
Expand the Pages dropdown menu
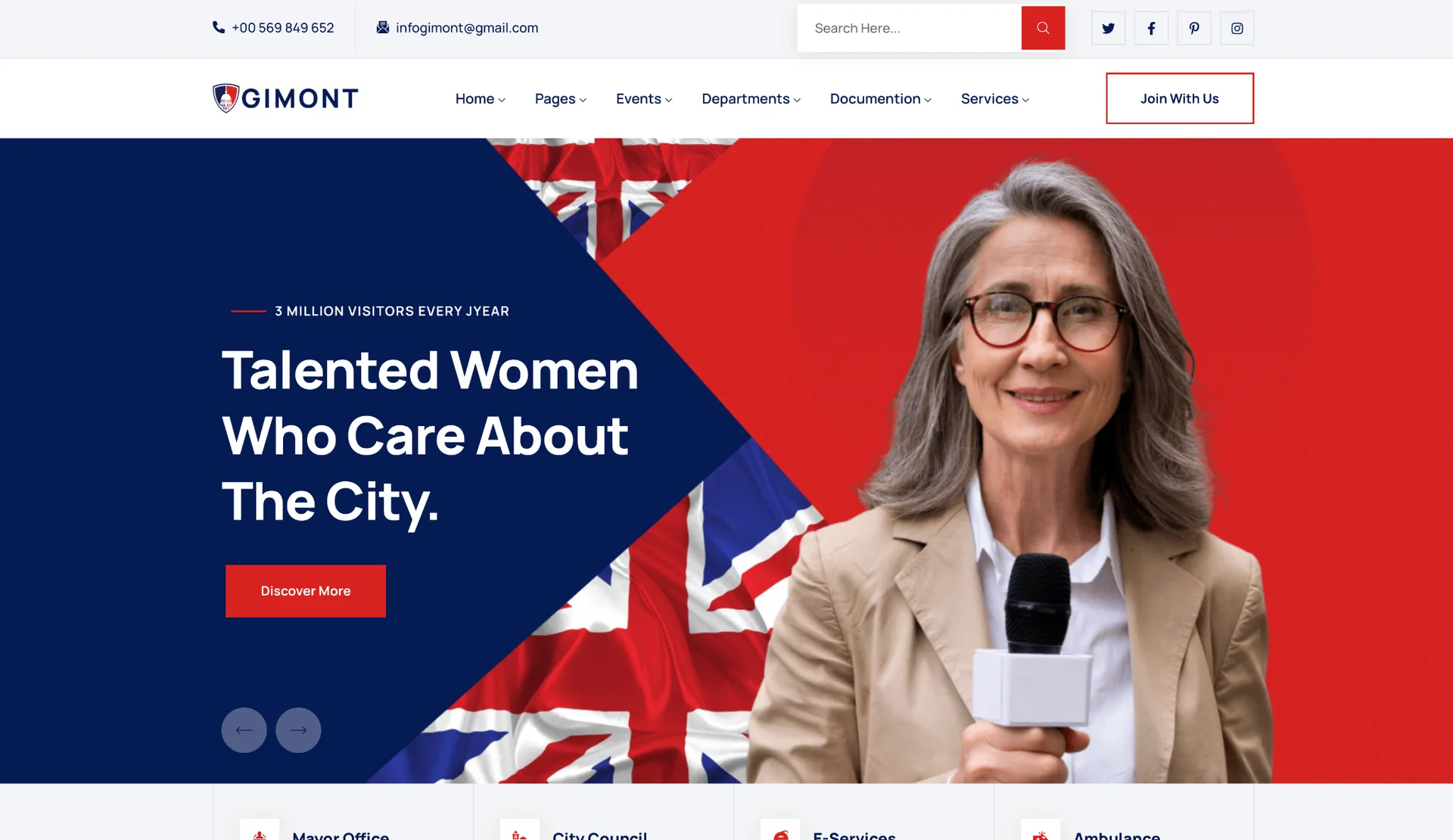tap(560, 98)
